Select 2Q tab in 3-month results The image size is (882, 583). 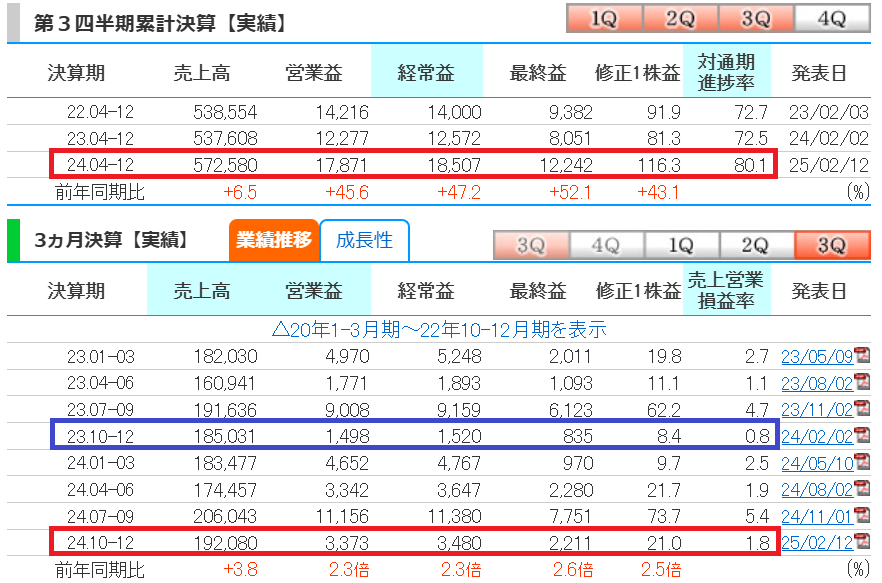click(756, 245)
